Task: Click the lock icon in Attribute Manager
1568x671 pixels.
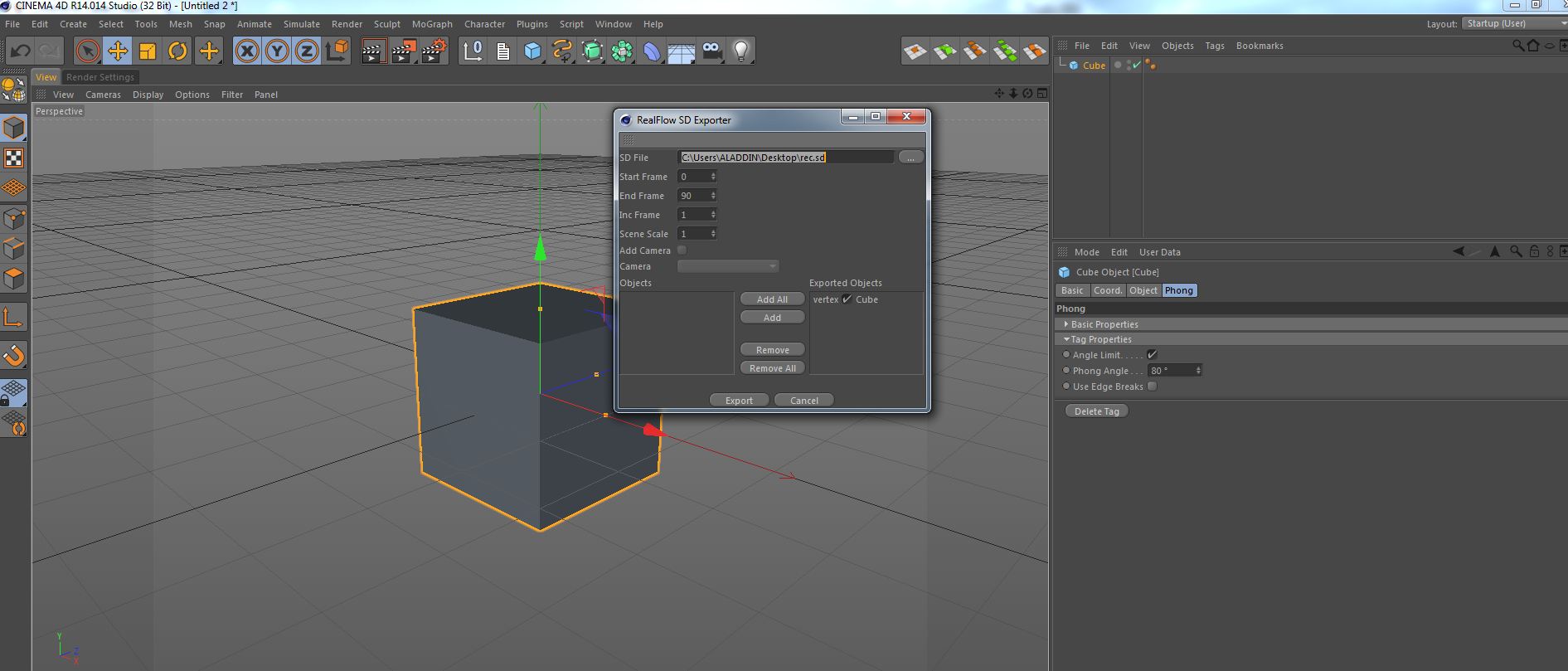Action: (x=1534, y=251)
